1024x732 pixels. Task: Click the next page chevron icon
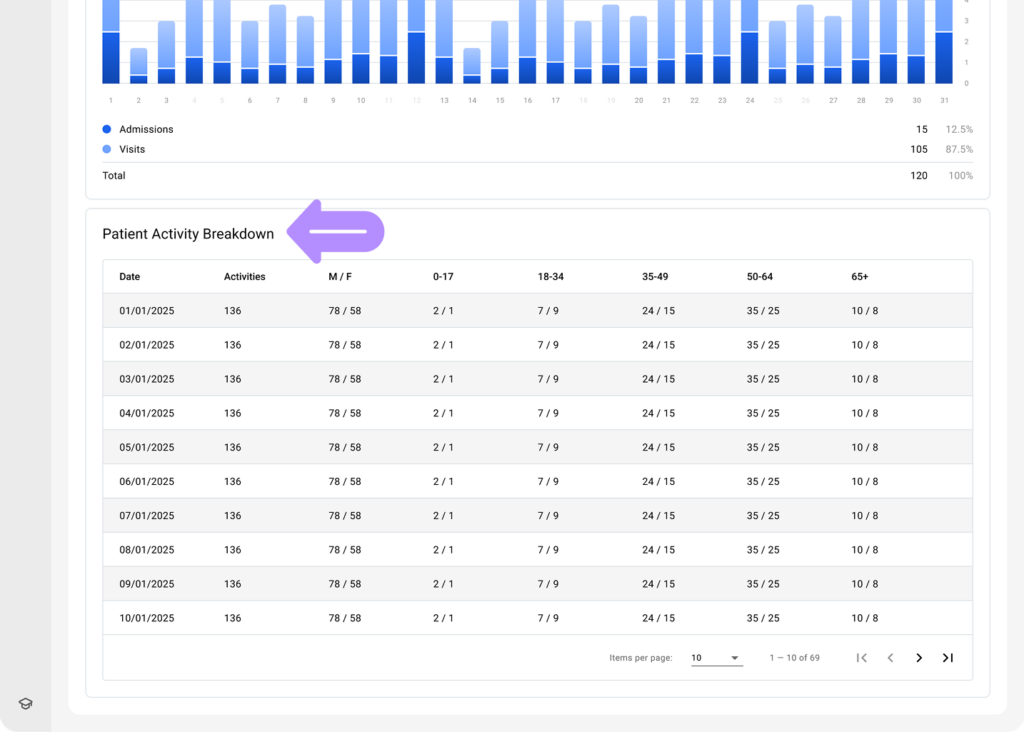point(919,657)
